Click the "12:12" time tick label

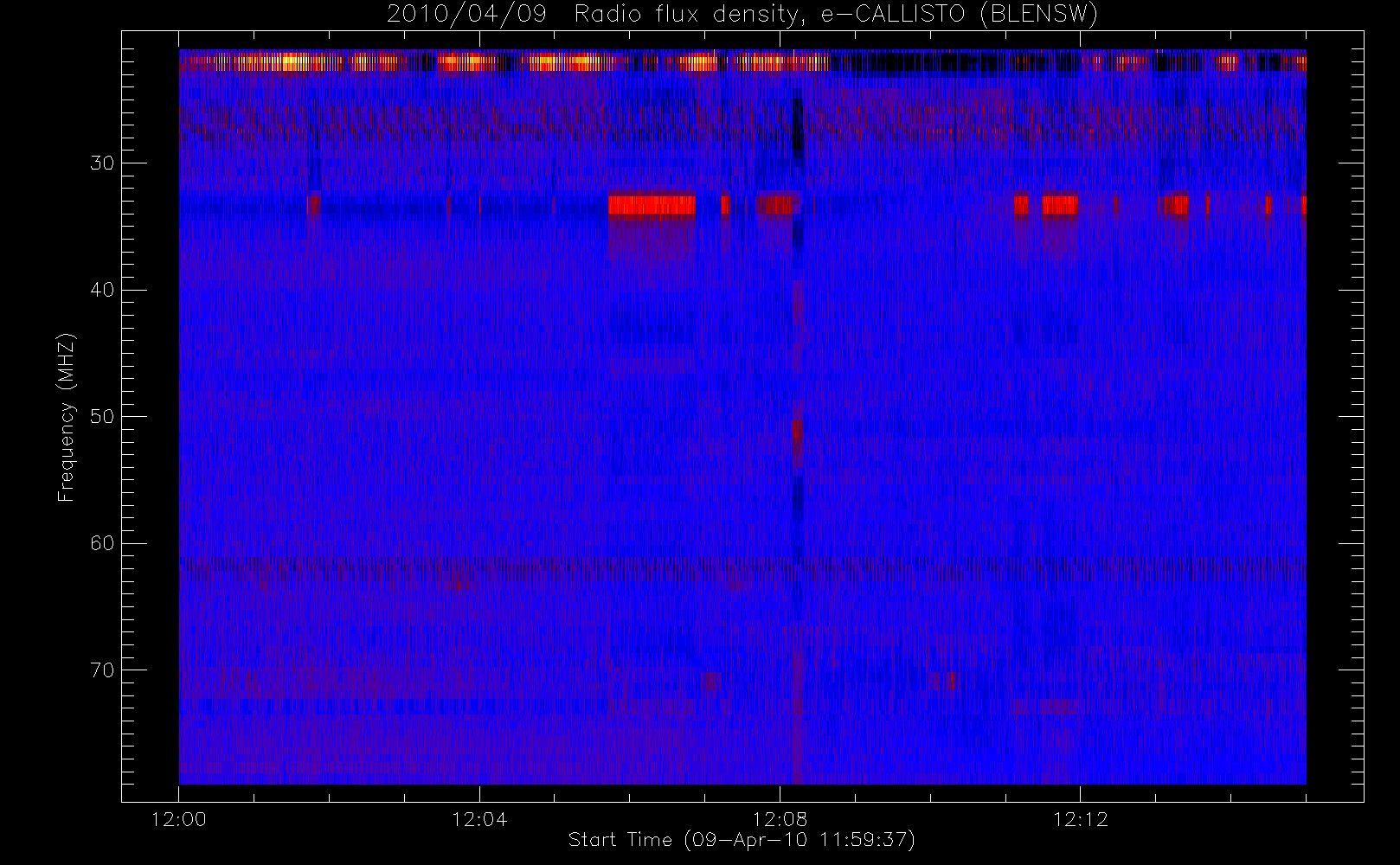(1081, 819)
